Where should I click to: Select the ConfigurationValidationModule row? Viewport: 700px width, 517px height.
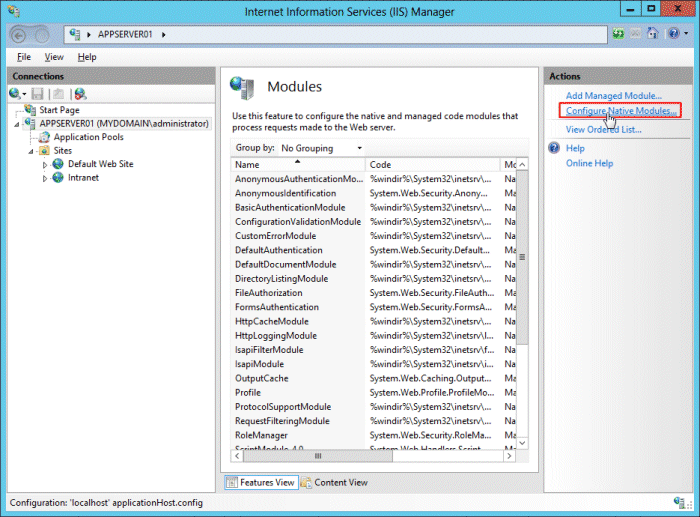(374, 222)
